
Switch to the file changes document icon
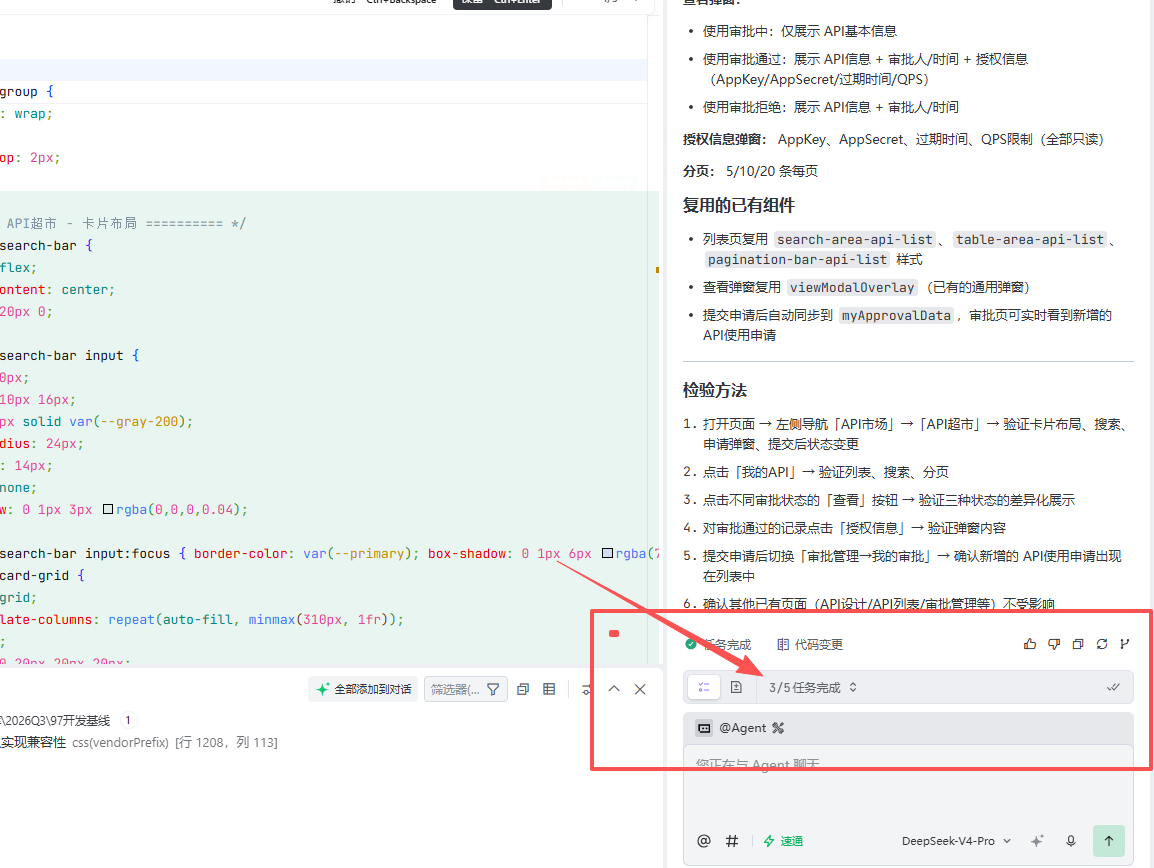tap(736, 688)
